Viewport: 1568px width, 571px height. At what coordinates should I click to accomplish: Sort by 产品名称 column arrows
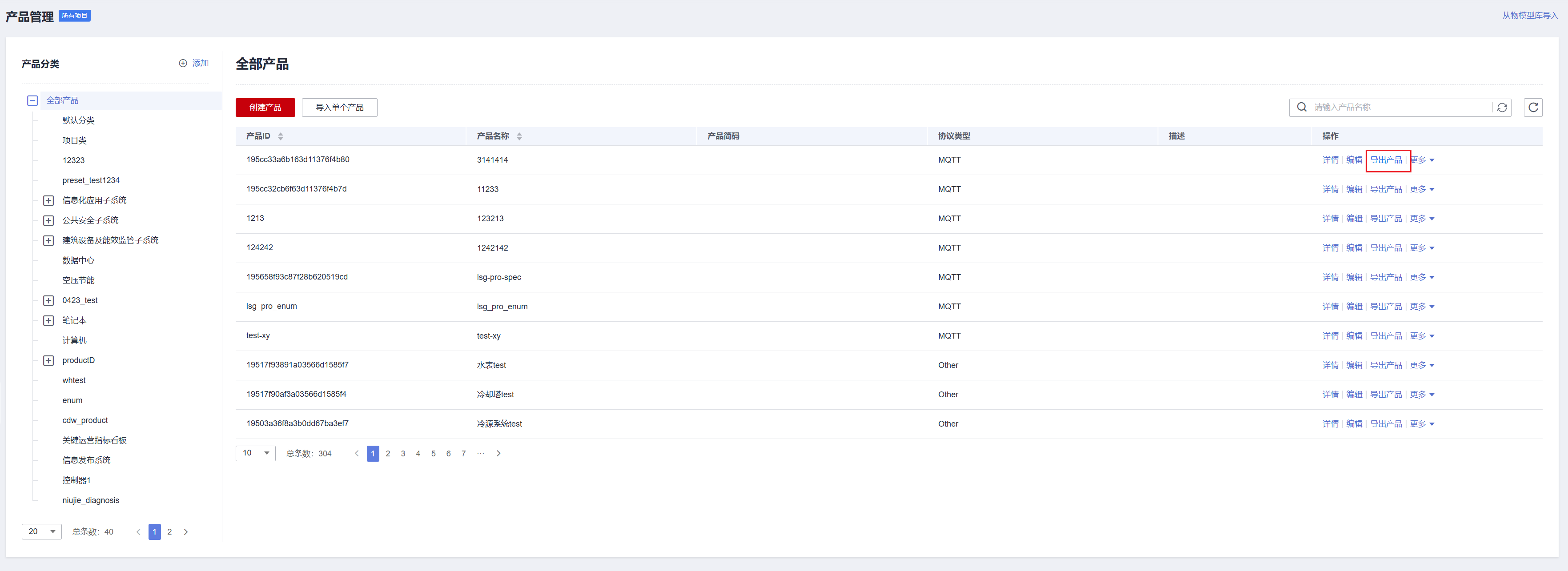click(519, 136)
